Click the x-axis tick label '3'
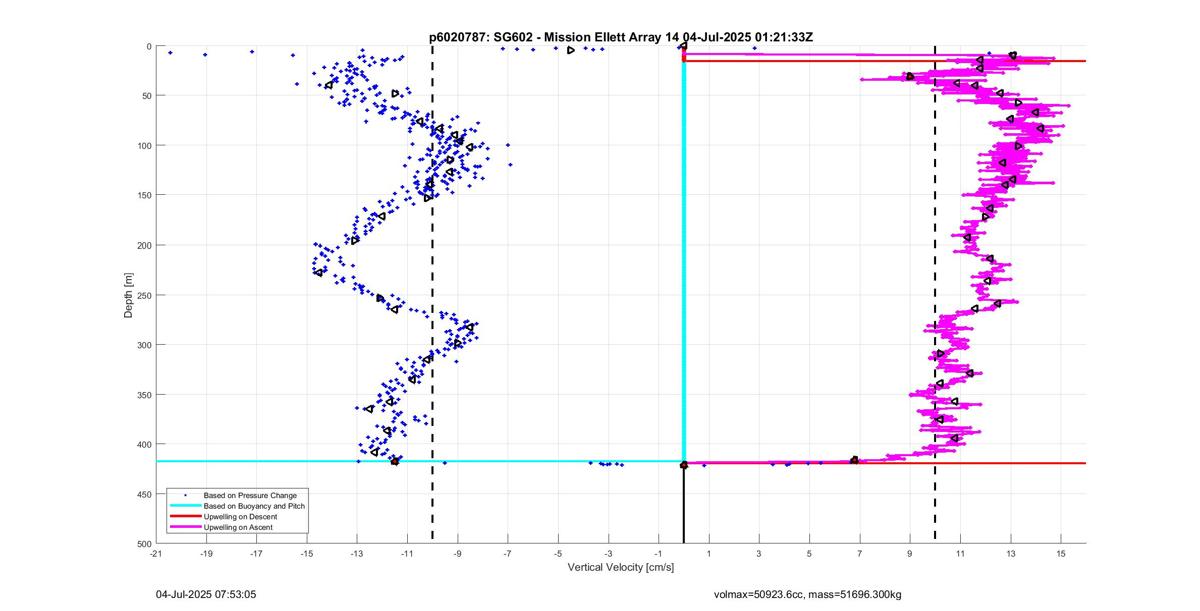The image size is (1200, 611). [x=759, y=553]
